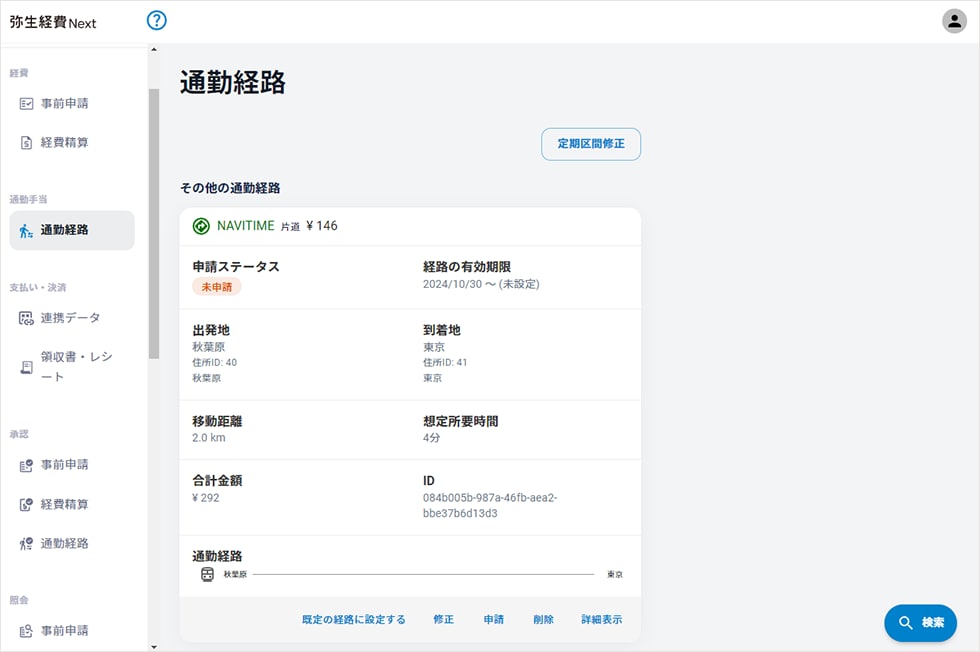The height and width of the screenshot is (652, 980).
Task: Click the help question mark icon
Action: (157, 20)
